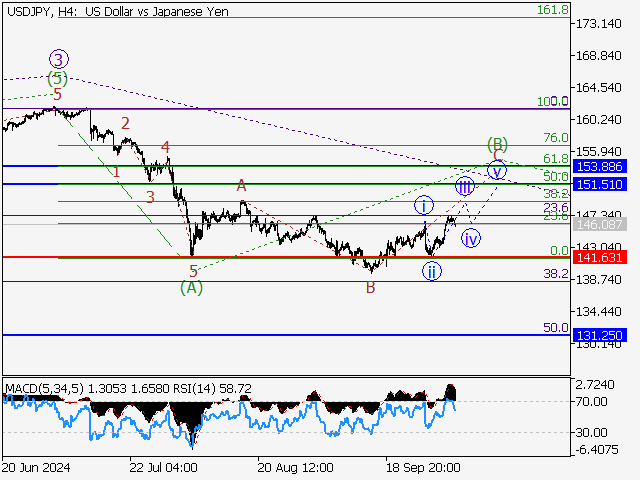Click the blue circled ii wave label
This screenshot has height=480, width=640.
pos(432,271)
